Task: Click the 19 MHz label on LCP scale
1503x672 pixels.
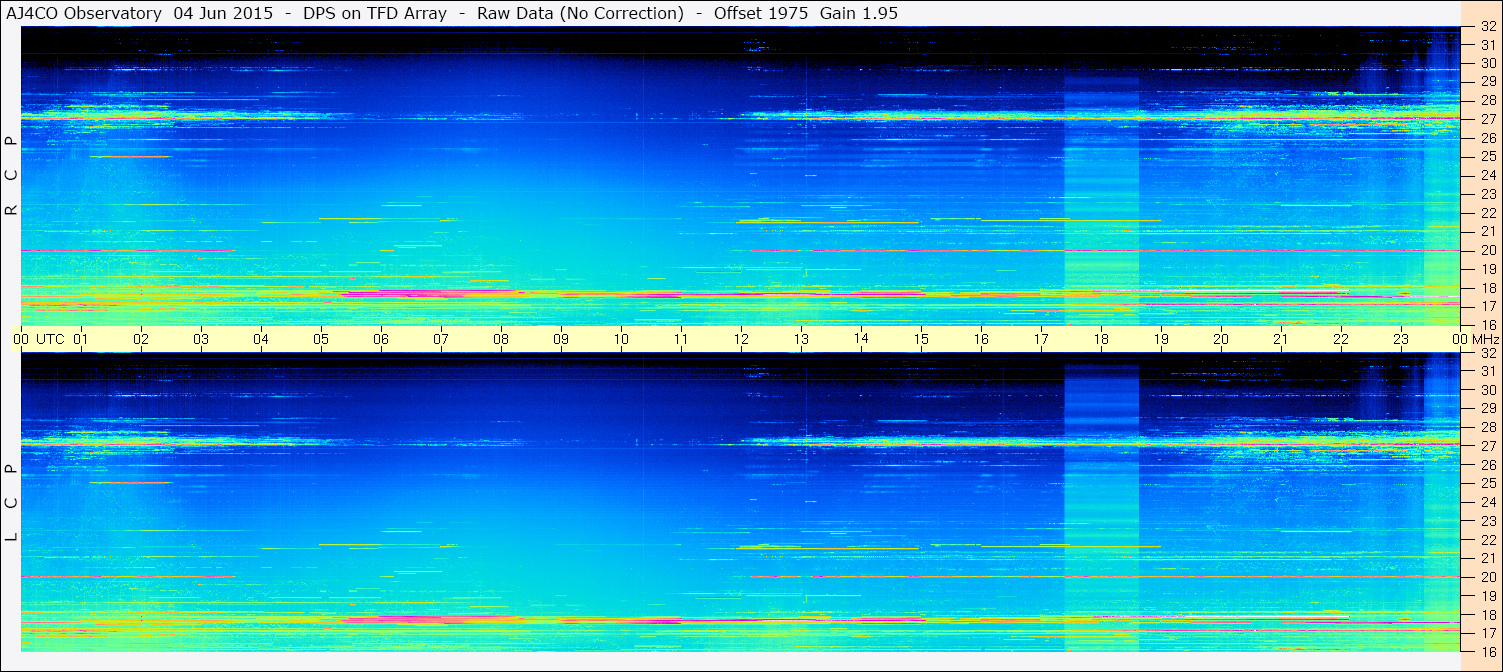Action: (1487, 596)
